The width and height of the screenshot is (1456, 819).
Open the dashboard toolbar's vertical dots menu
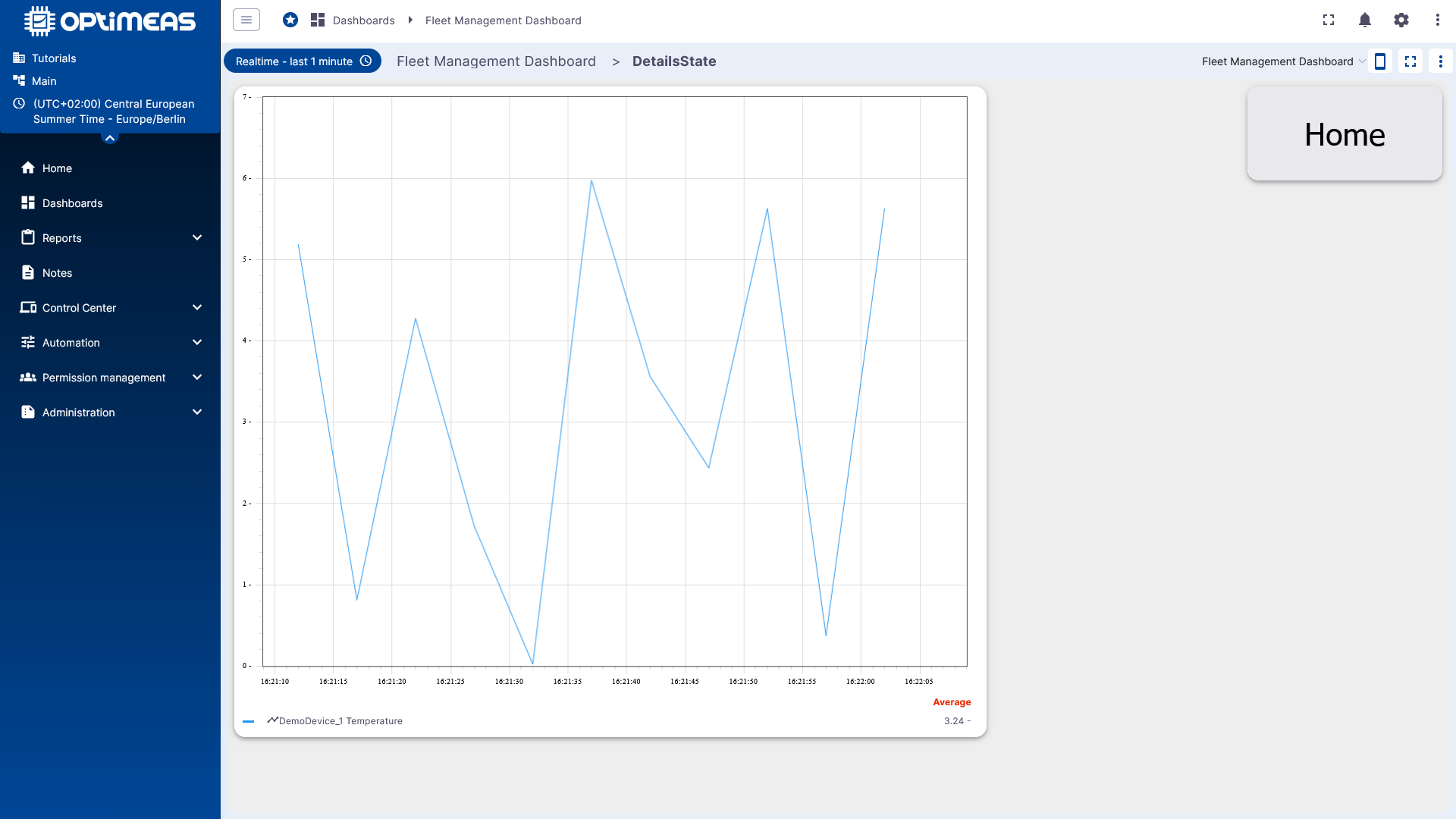coord(1441,61)
